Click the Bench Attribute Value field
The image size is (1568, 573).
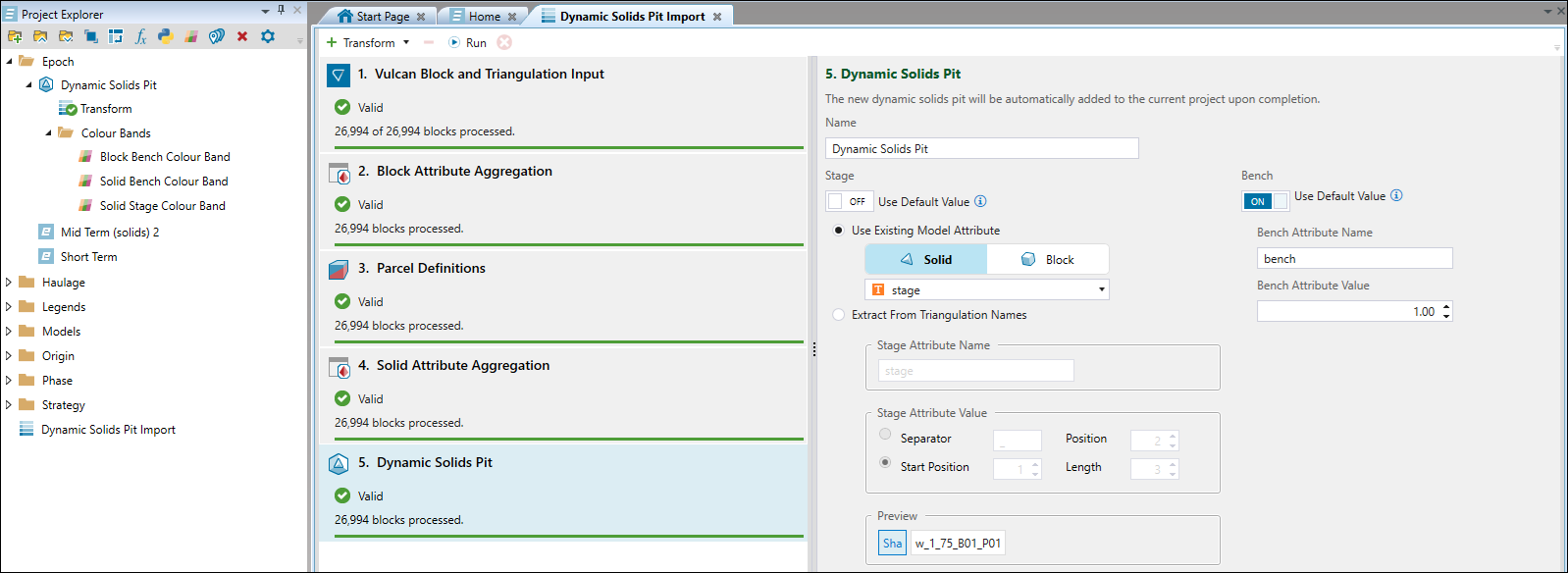coord(1354,311)
